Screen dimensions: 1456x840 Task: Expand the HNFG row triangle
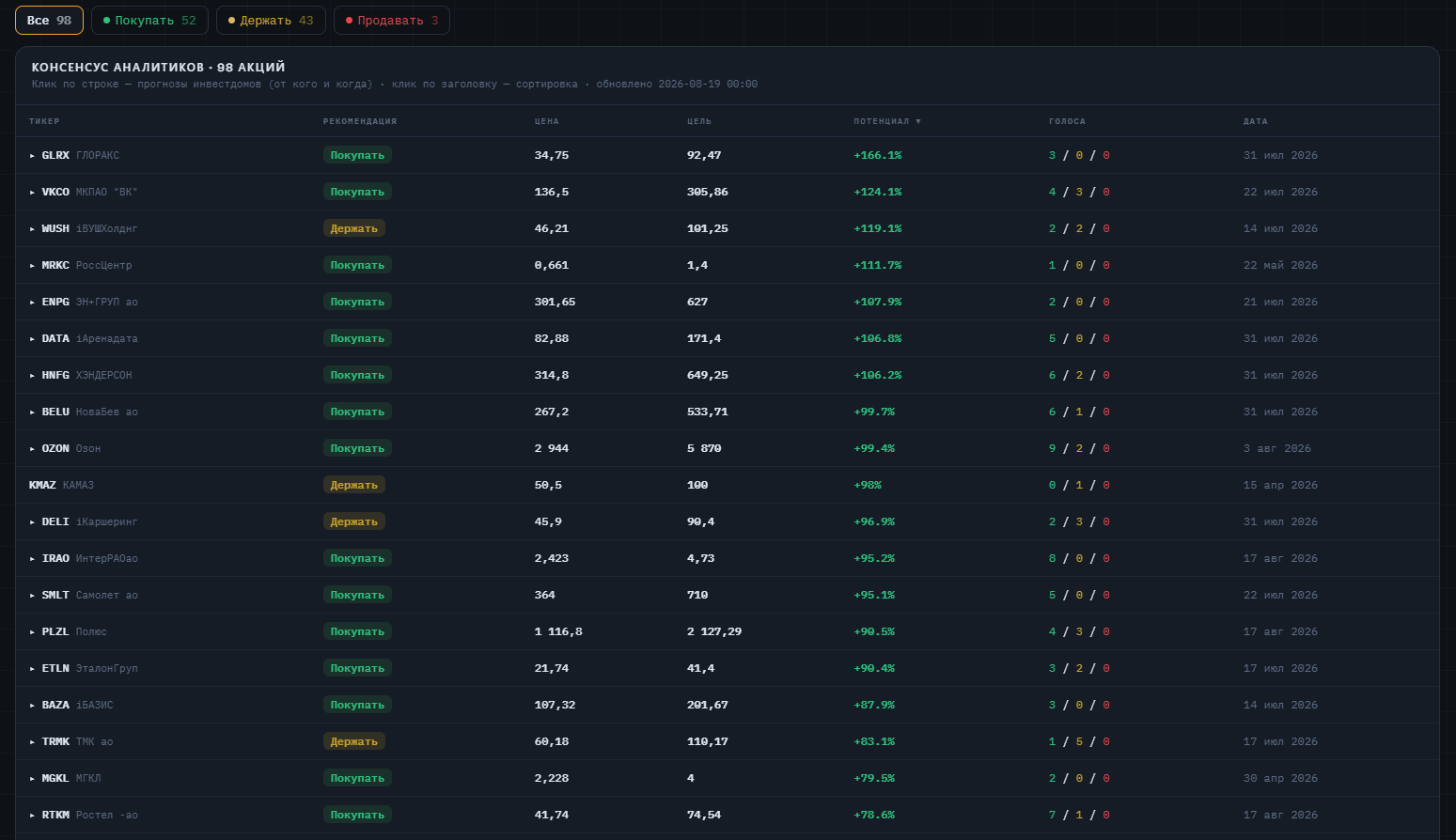[x=32, y=376]
